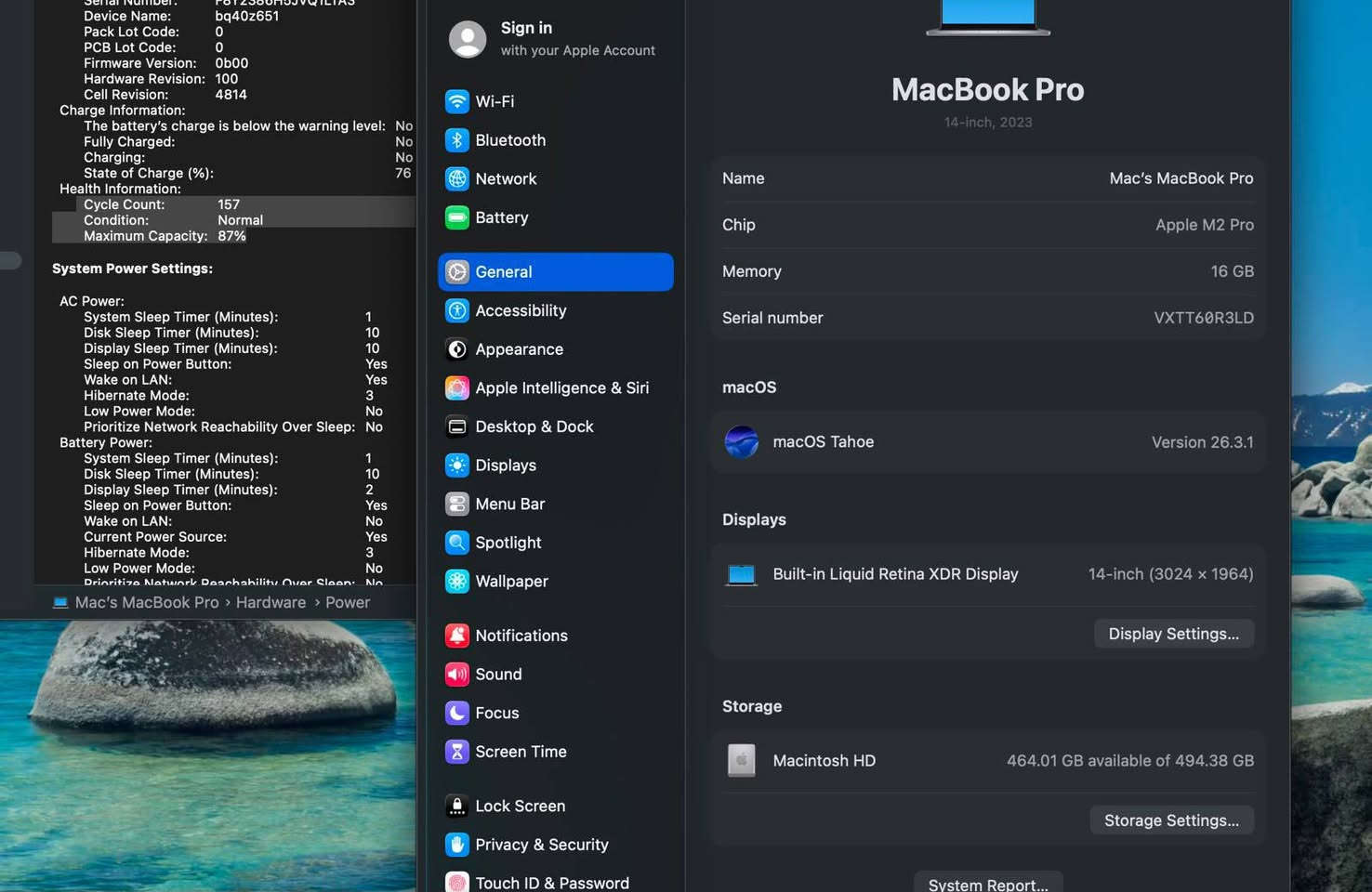
Task: Click the Wallpaper flower icon
Action: (x=456, y=582)
